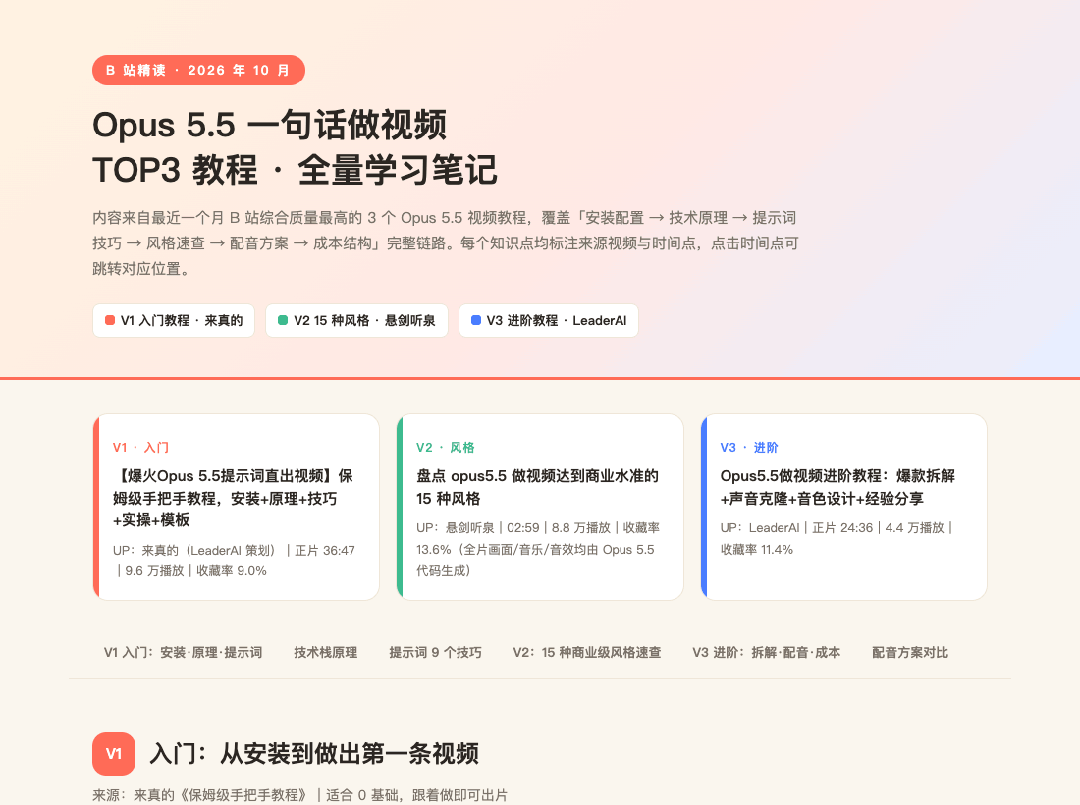The width and height of the screenshot is (1080, 805).
Task: Click the 'V1 · 入门' card label
Action: [141, 448]
